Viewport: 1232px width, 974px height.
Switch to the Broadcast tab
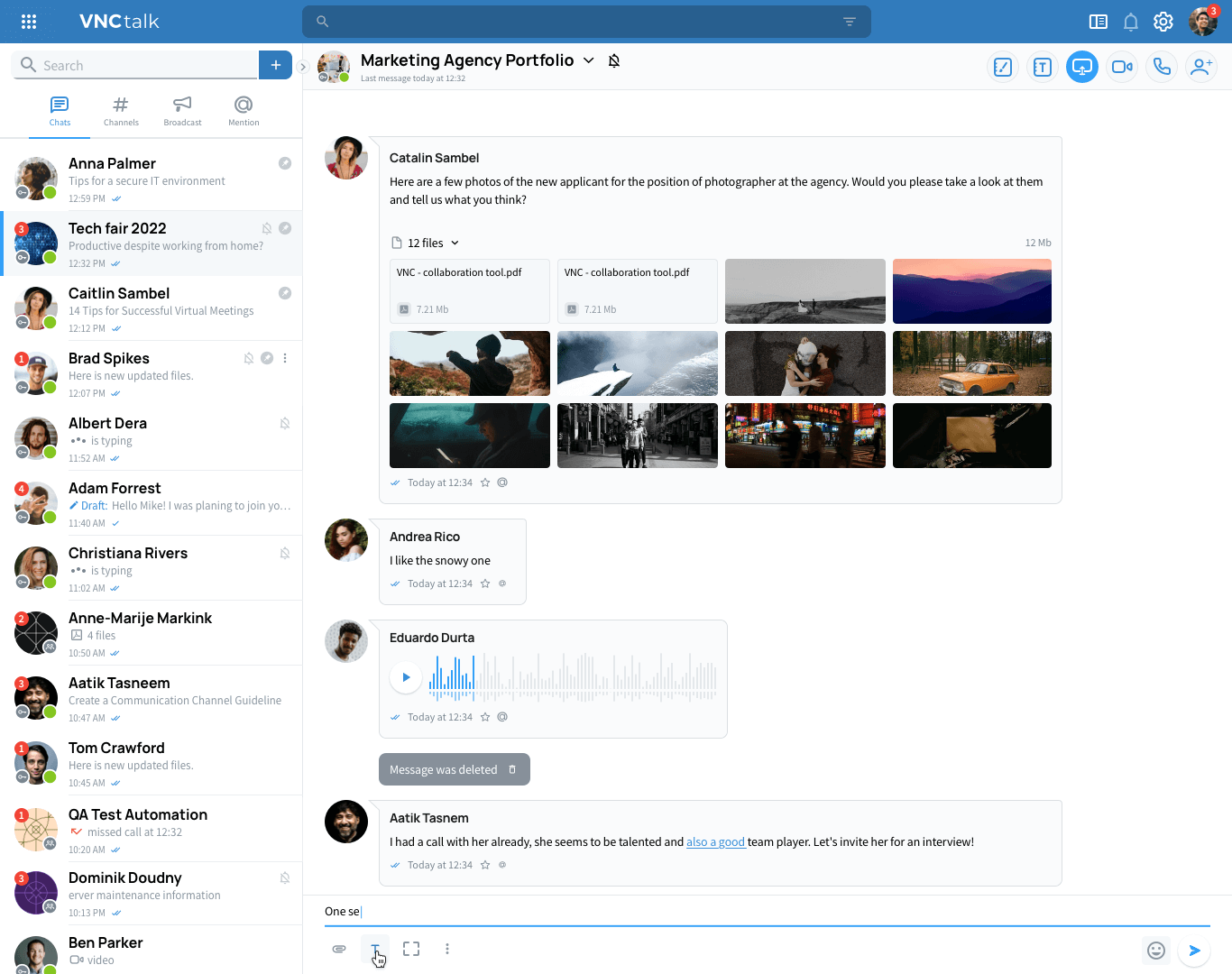[x=182, y=112]
